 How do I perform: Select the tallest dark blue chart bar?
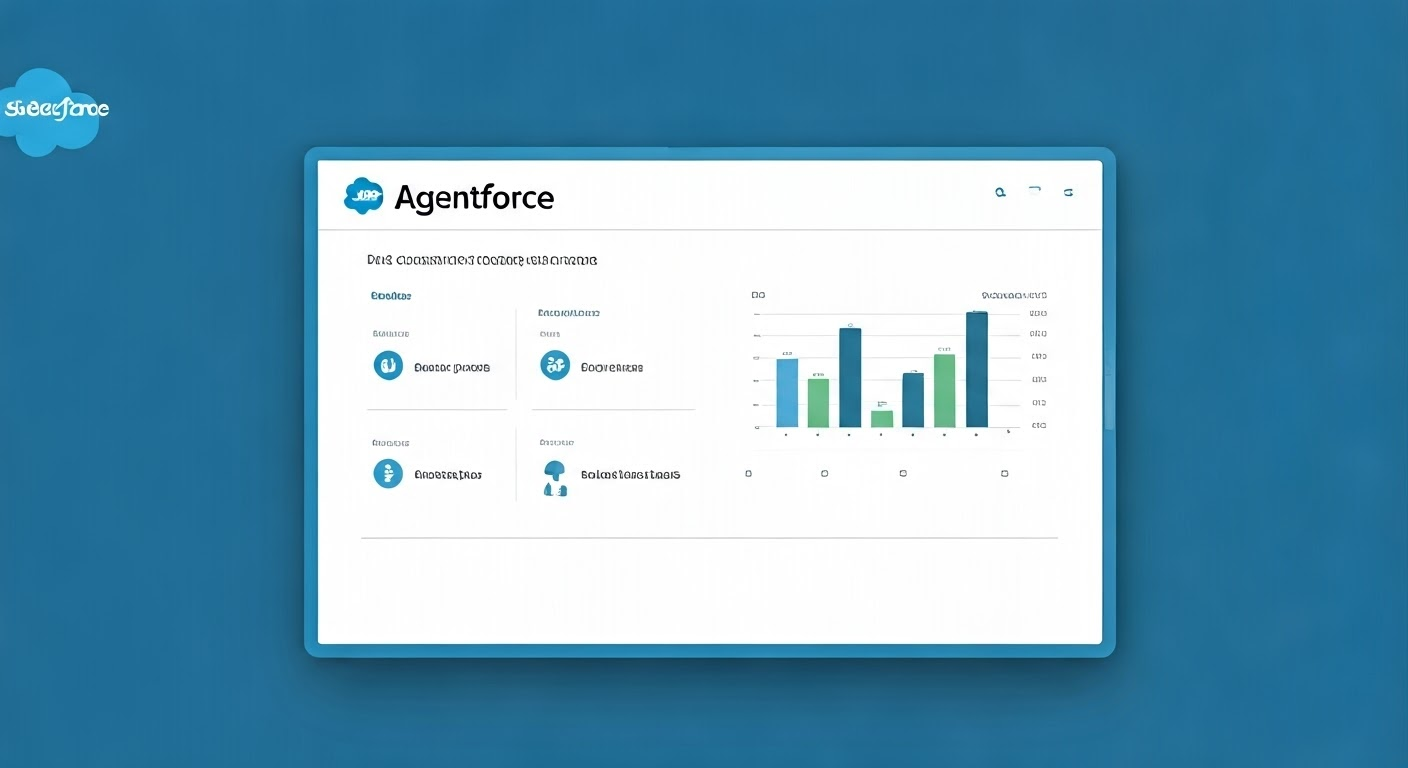pos(977,369)
